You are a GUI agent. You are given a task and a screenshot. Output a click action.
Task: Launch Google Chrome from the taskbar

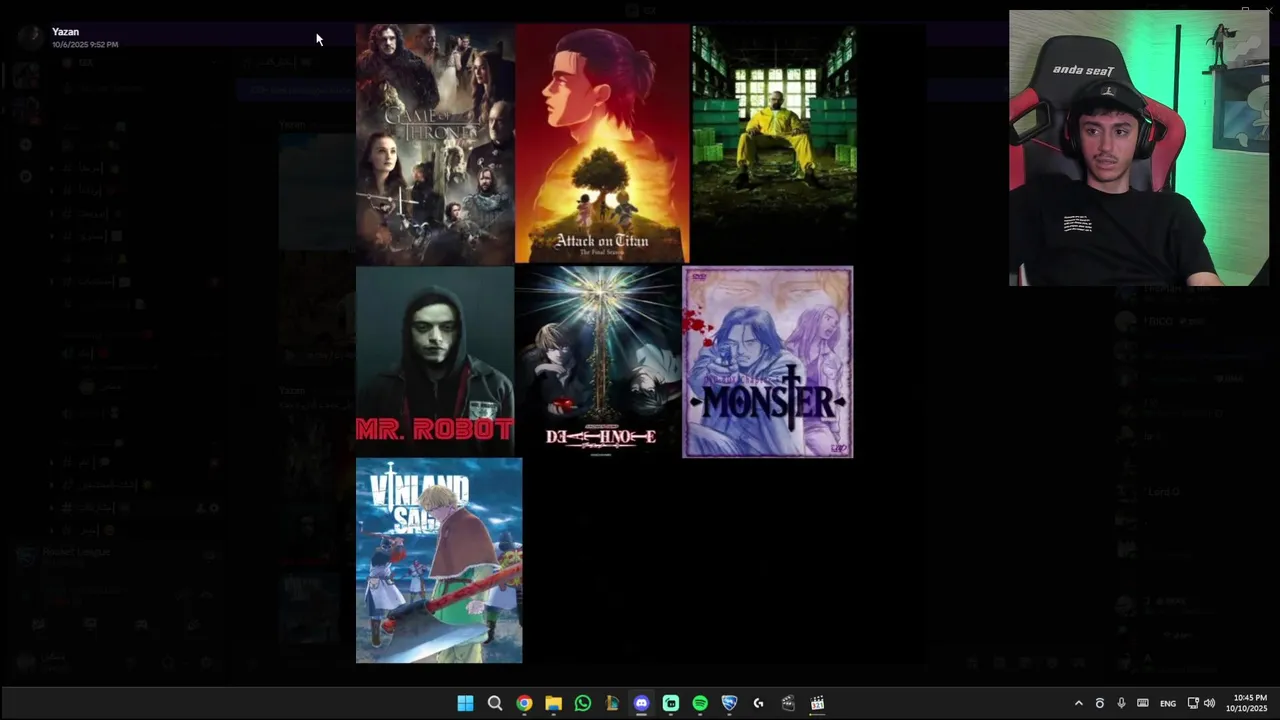(524, 703)
